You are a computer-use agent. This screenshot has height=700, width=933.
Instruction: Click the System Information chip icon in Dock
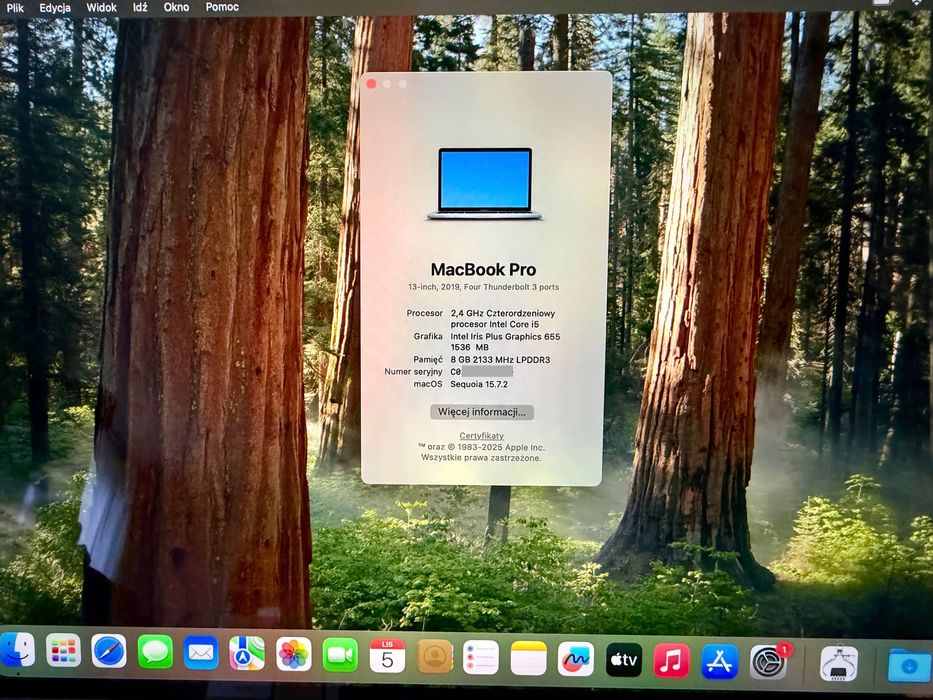tap(839, 663)
